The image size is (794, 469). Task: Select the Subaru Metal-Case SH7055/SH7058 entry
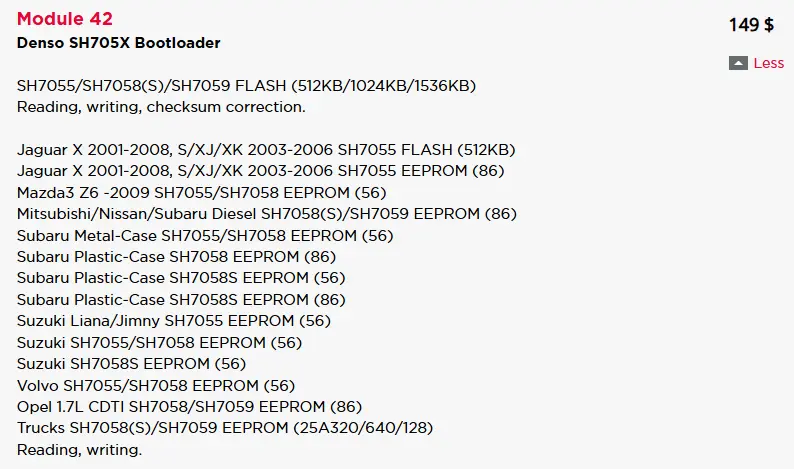(205, 235)
